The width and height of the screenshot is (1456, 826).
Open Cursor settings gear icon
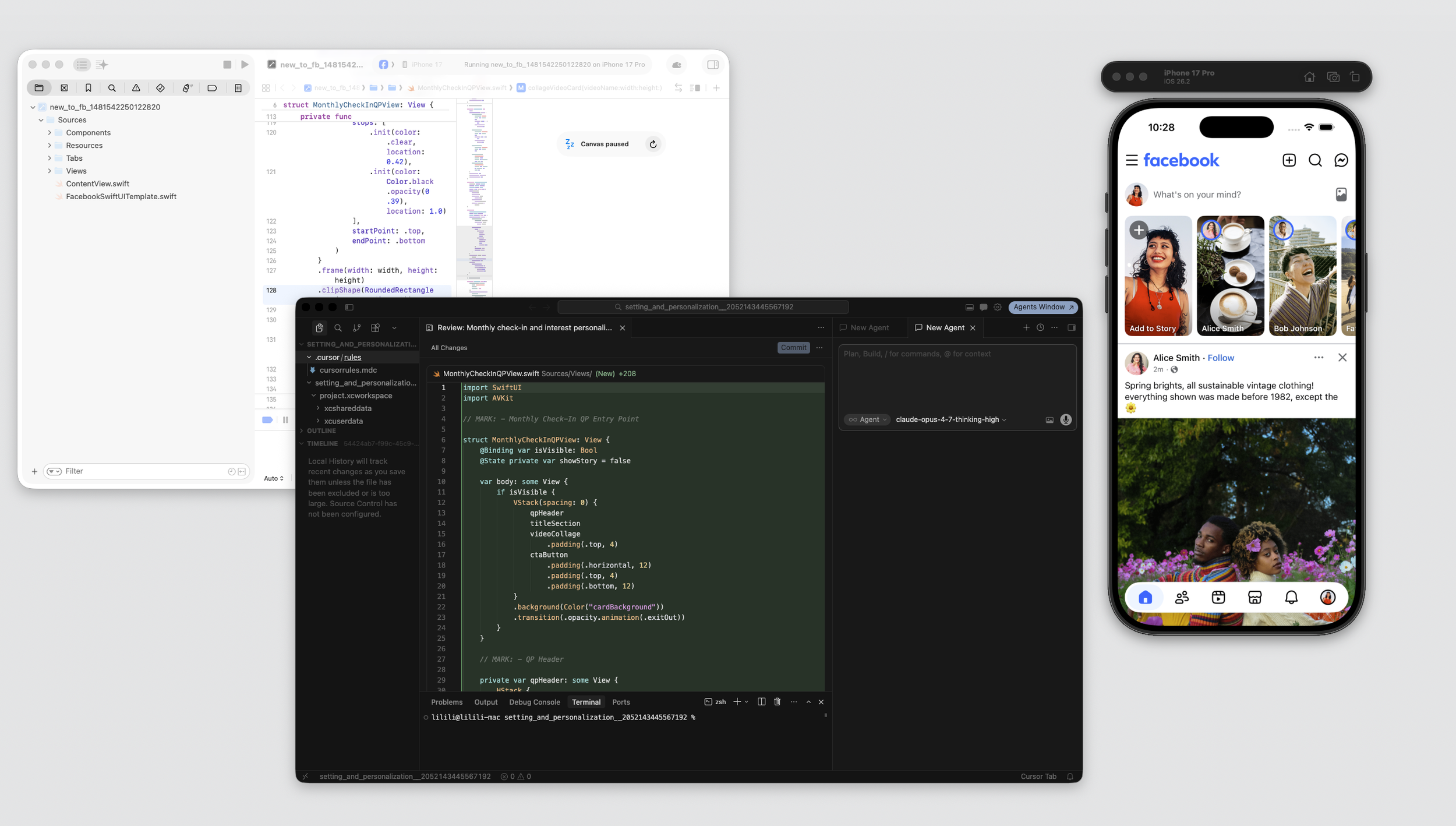point(998,307)
